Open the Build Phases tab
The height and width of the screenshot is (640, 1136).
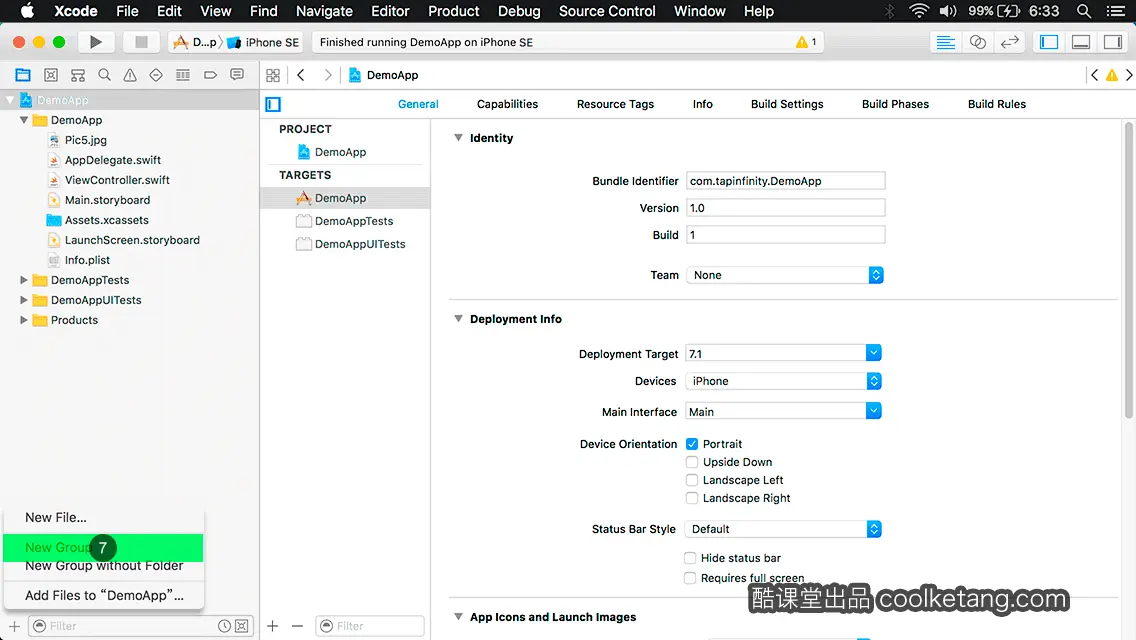895,104
